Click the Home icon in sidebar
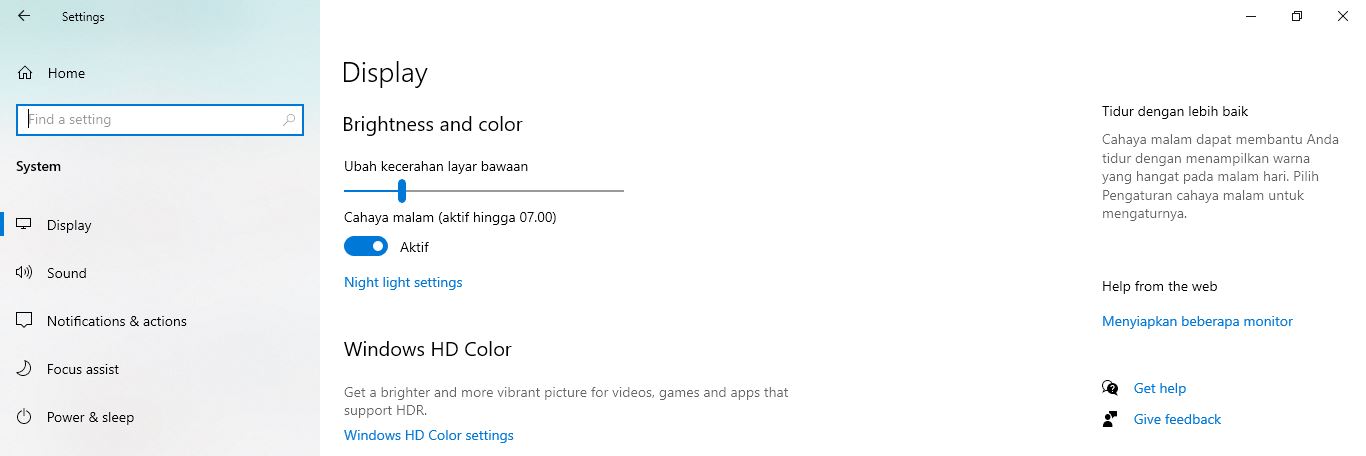 pyautogui.click(x=25, y=73)
